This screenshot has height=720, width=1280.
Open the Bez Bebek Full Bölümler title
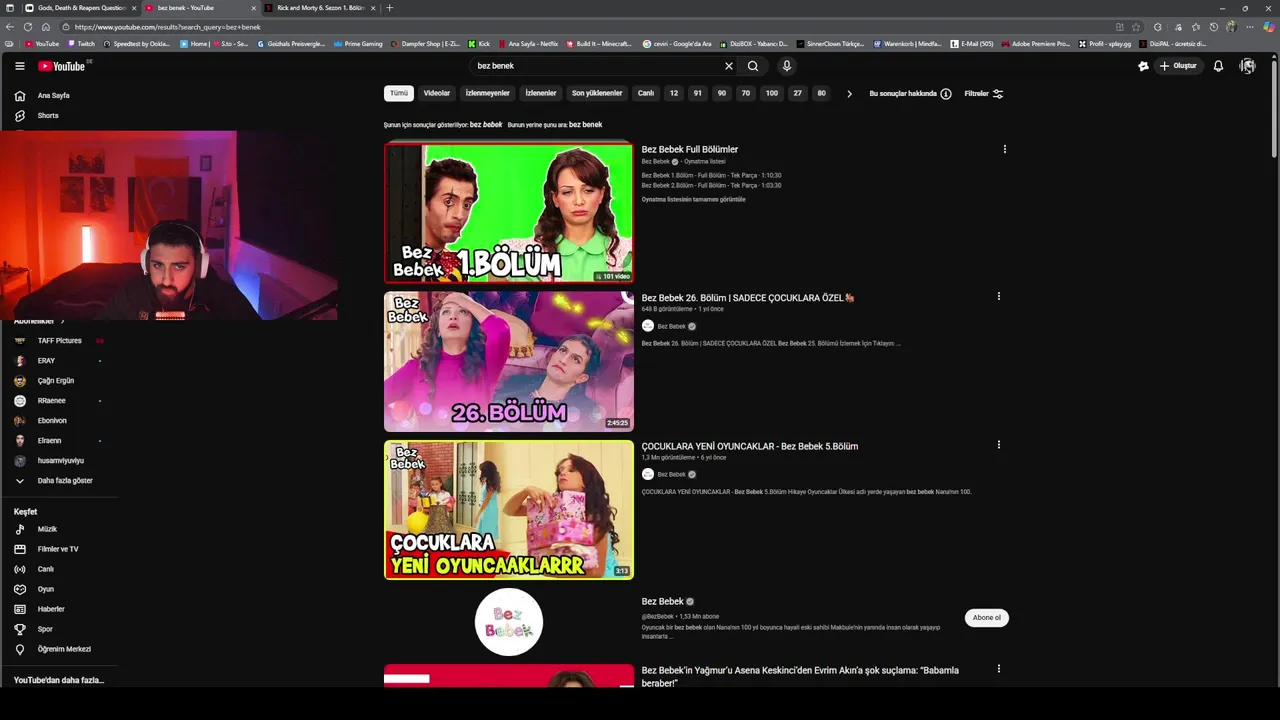click(x=690, y=149)
